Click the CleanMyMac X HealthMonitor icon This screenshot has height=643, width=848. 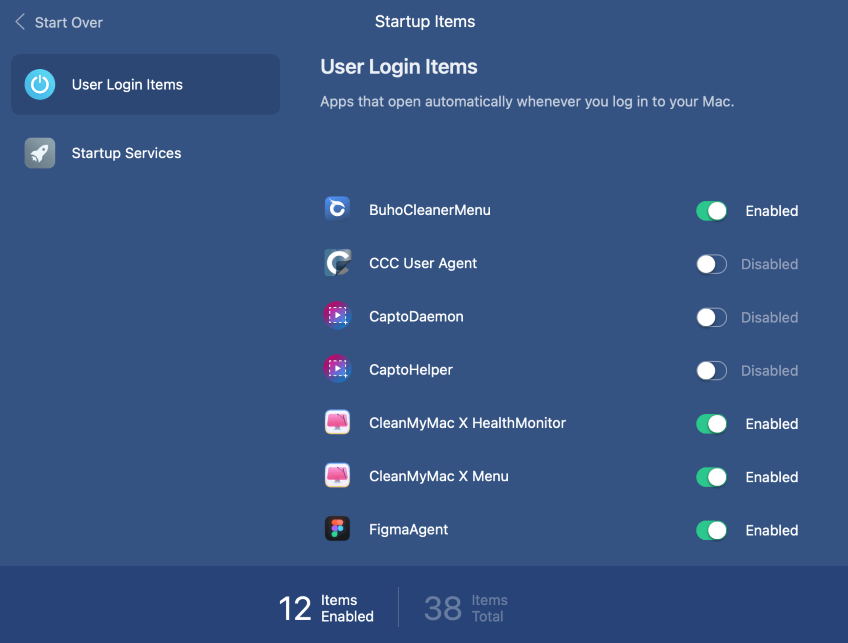pos(337,422)
